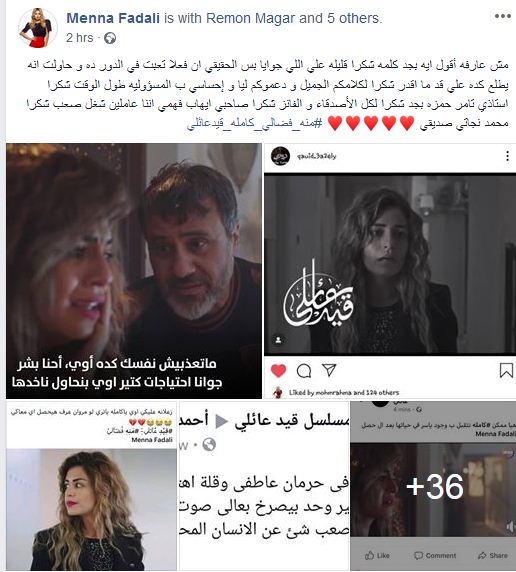Expand the '5 others' tagged list

353,18
